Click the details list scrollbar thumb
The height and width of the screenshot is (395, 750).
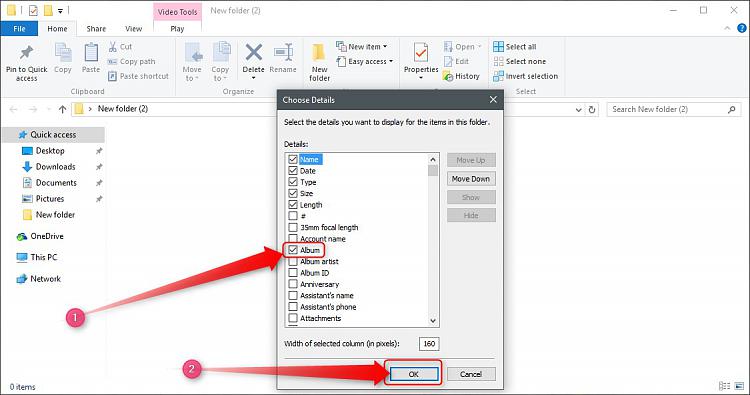click(433, 171)
